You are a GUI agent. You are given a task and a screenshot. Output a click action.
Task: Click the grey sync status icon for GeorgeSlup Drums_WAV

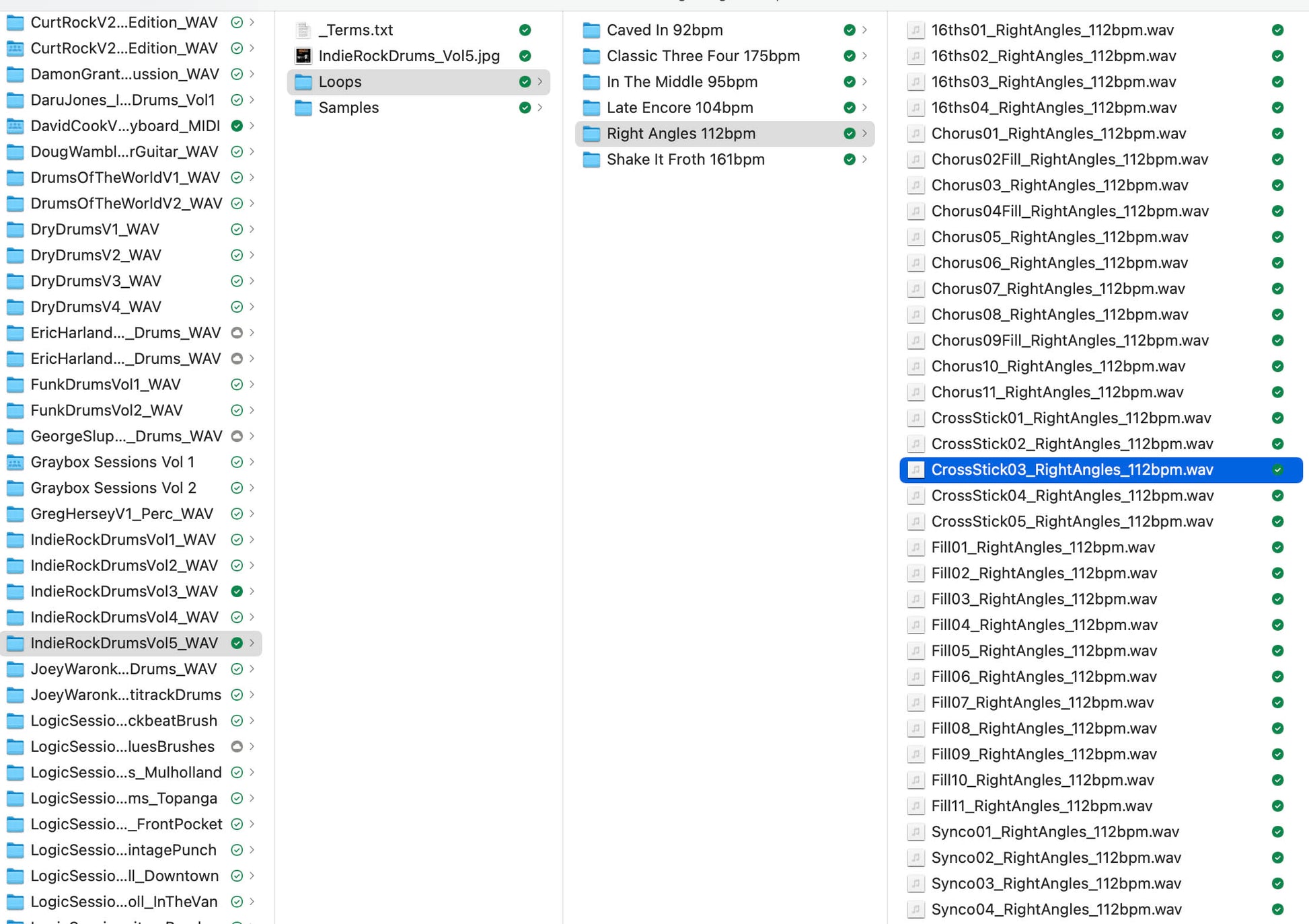pyautogui.click(x=237, y=436)
